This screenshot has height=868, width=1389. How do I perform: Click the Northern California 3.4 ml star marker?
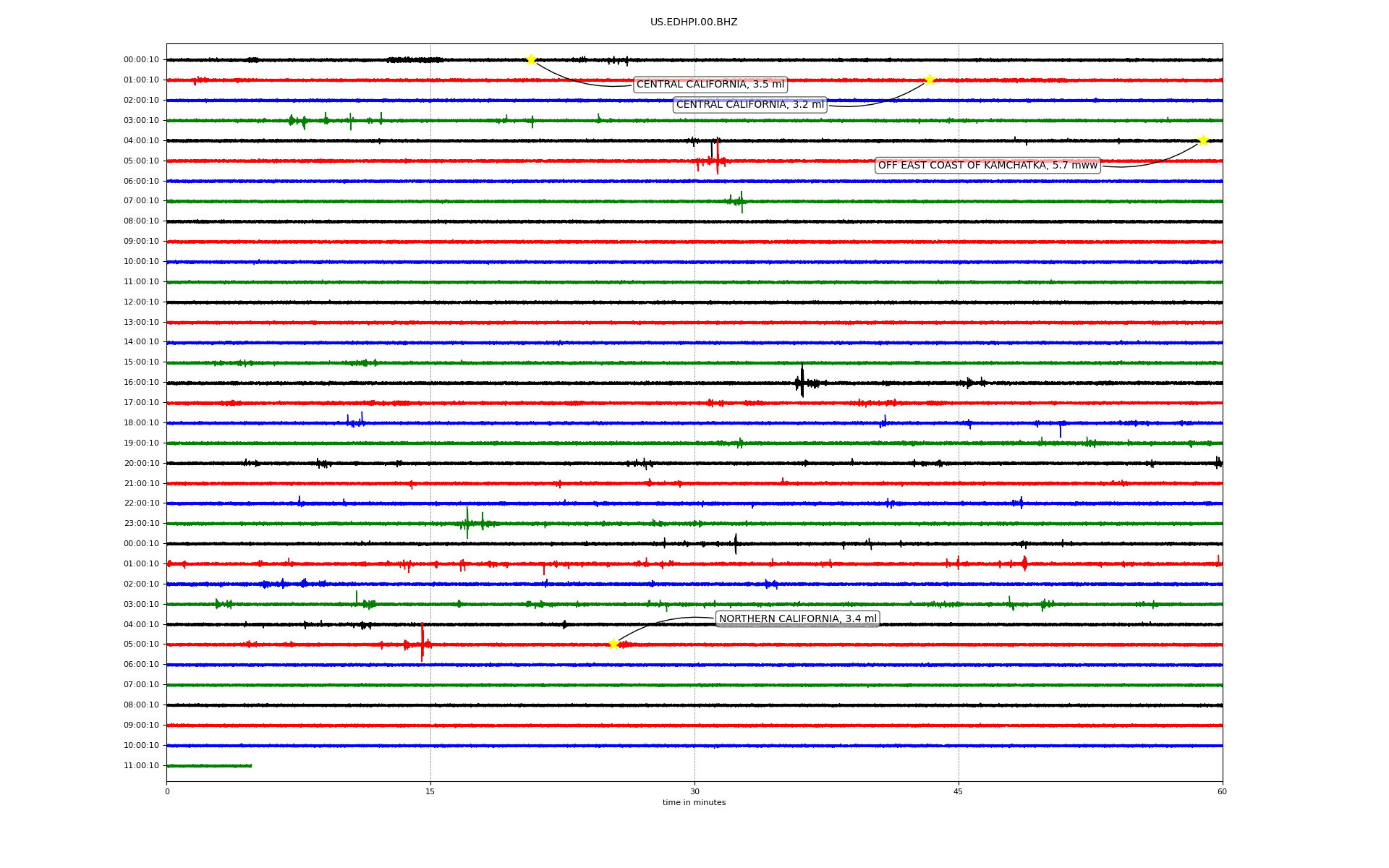click(613, 644)
